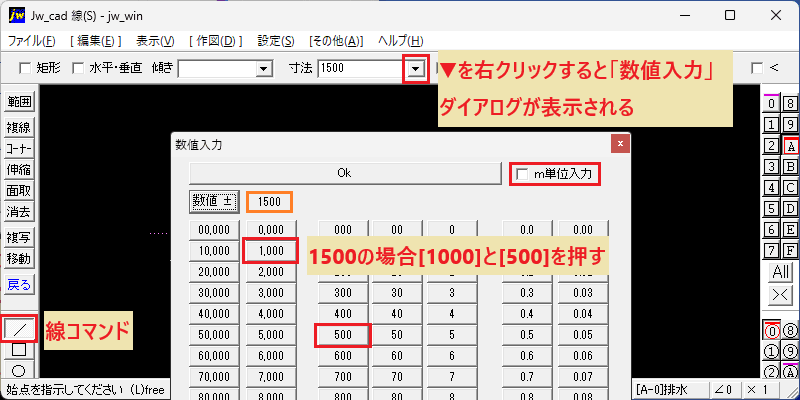Click the 寸法 field showing 1500
This screenshot has width=800, height=400.
[x=363, y=69]
